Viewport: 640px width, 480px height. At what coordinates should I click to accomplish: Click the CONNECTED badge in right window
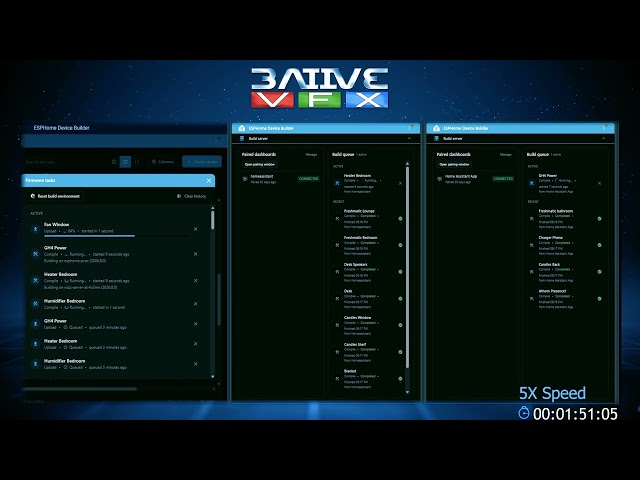pos(503,179)
